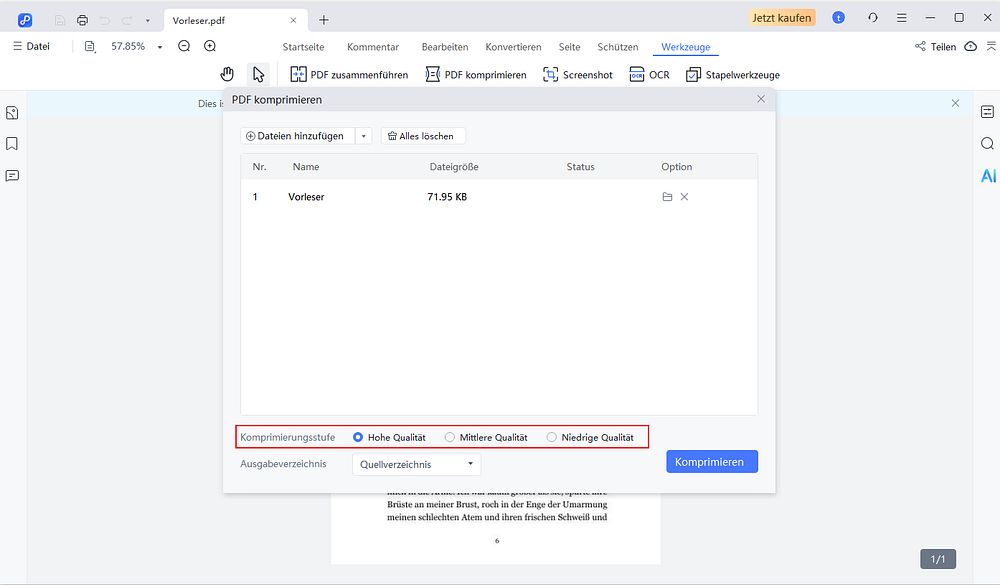Click the 1/1 page indicator

pyautogui.click(x=938, y=559)
